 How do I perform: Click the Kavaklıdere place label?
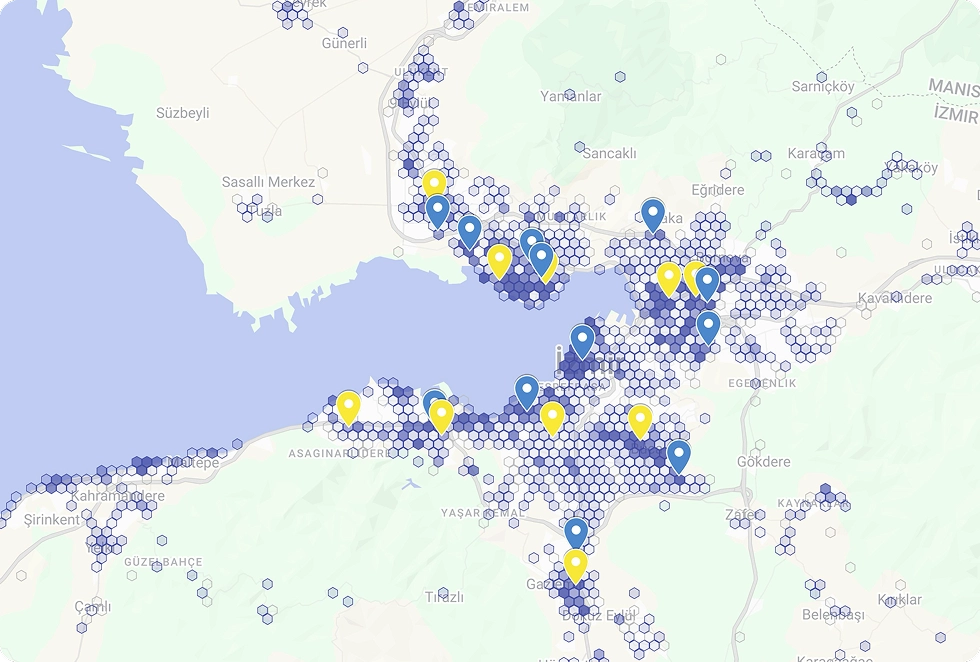(895, 298)
